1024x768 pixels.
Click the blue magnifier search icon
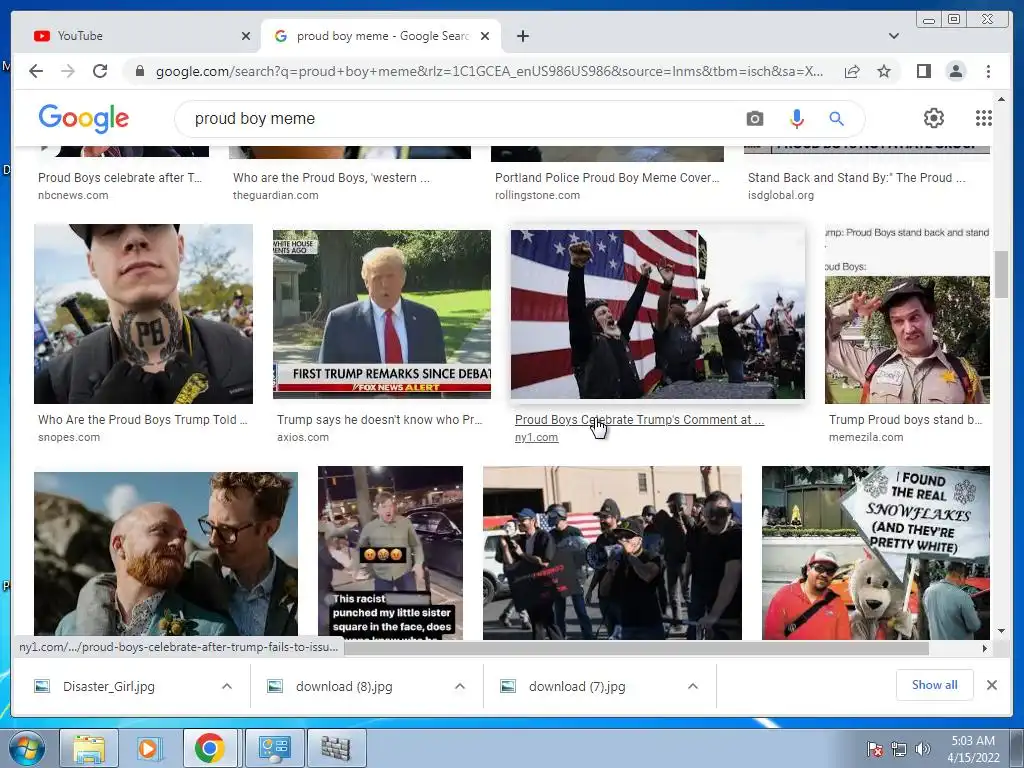pyautogui.click(x=836, y=118)
